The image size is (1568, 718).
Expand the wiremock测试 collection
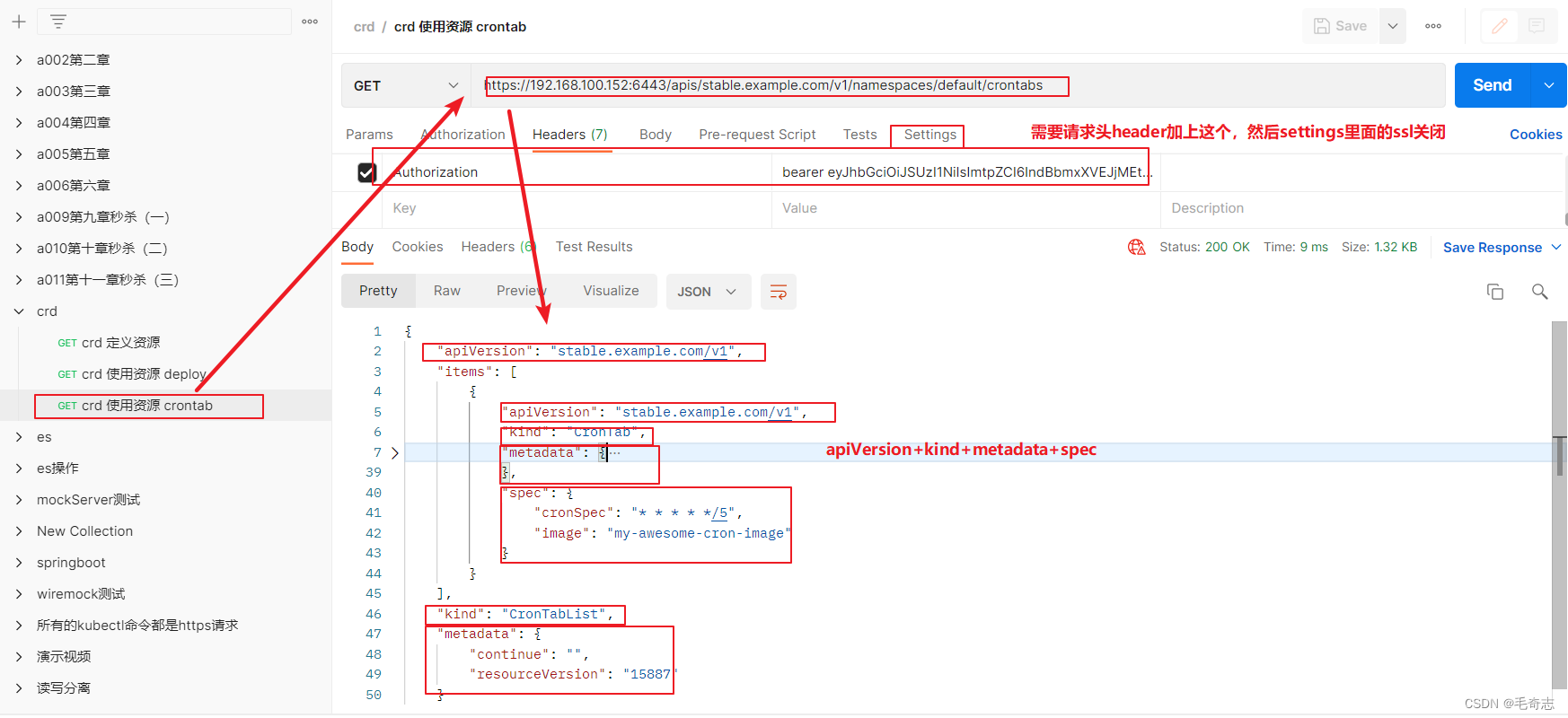click(19, 594)
